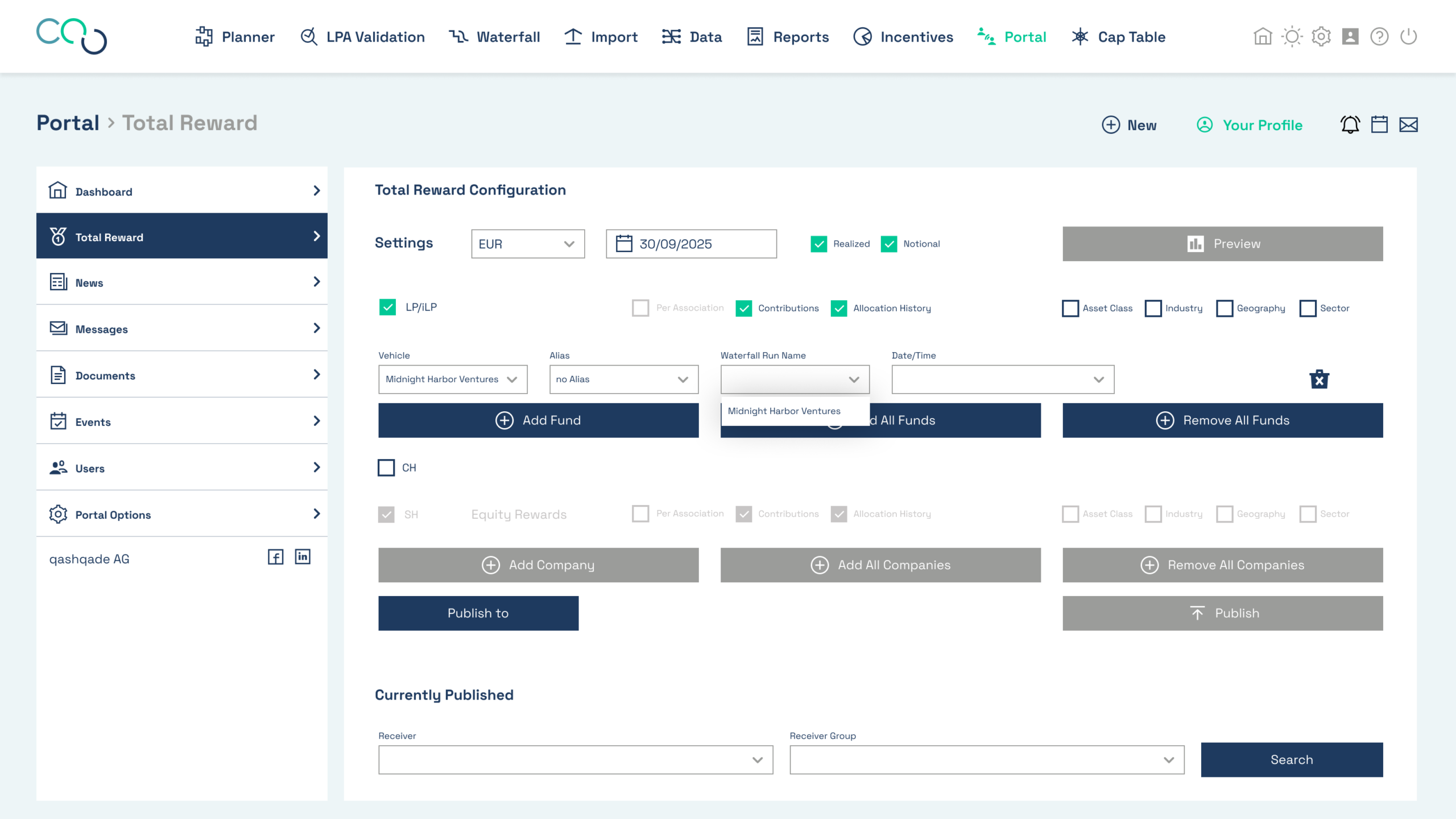Uncheck the Notional checkbox
Viewport: 1456px width, 819px height.
pyautogui.click(x=888, y=244)
